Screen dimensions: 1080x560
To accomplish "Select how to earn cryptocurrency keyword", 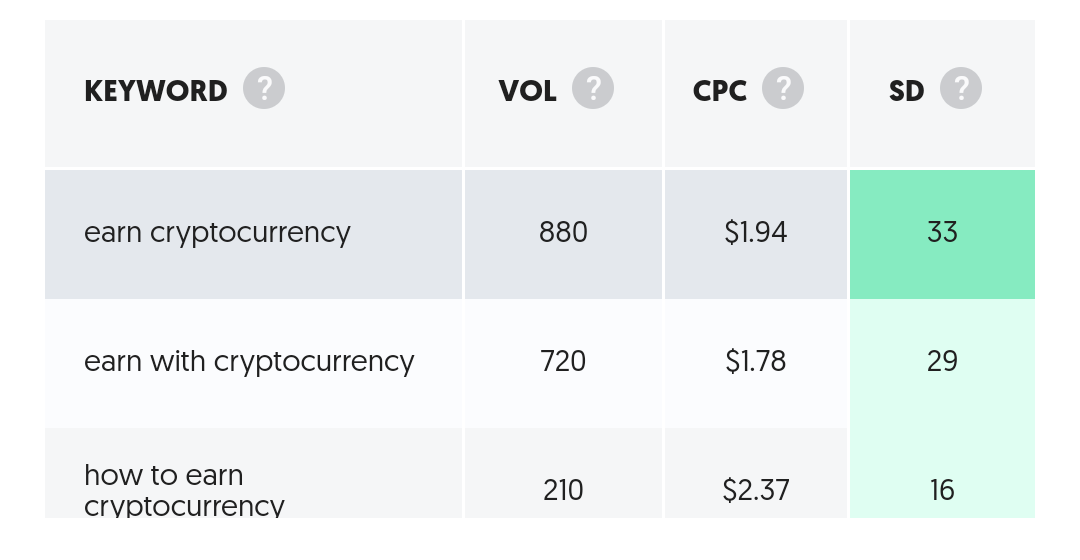I will tap(184, 490).
